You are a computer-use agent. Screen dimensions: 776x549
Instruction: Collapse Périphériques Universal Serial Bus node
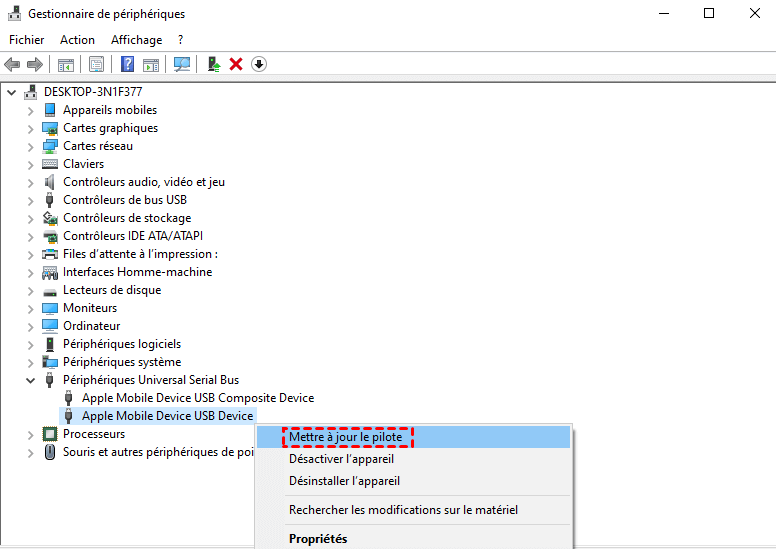pyautogui.click(x=30, y=380)
